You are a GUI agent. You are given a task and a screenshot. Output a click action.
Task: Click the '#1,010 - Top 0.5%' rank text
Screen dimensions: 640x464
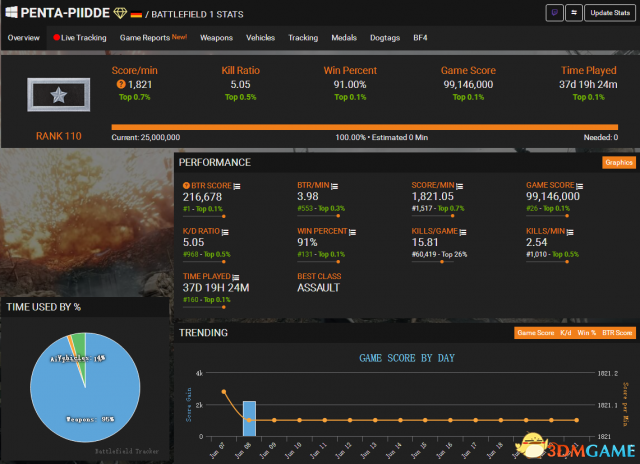[552, 255]
